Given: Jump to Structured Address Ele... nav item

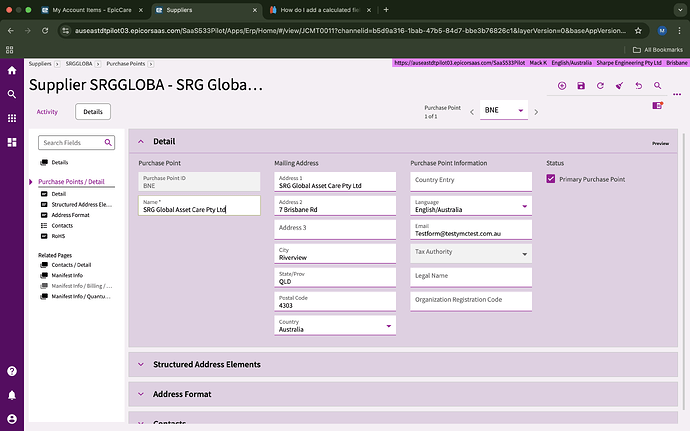Looking at the screenshot, I should (x=81, y=205).
